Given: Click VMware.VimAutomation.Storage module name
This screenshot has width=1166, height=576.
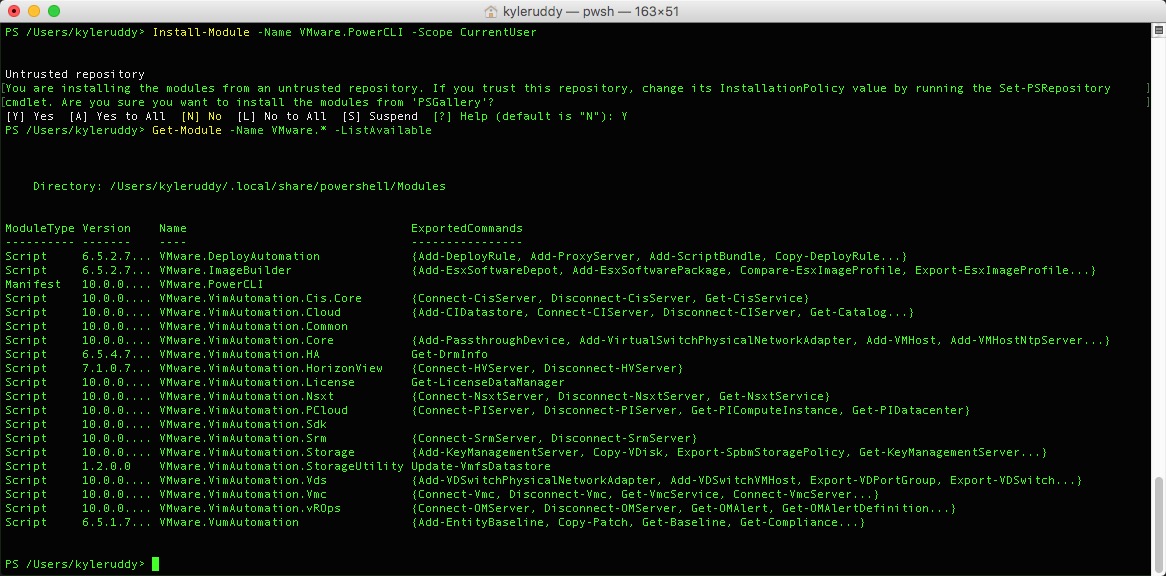Looking at the screenshot, I should point(257,452).
